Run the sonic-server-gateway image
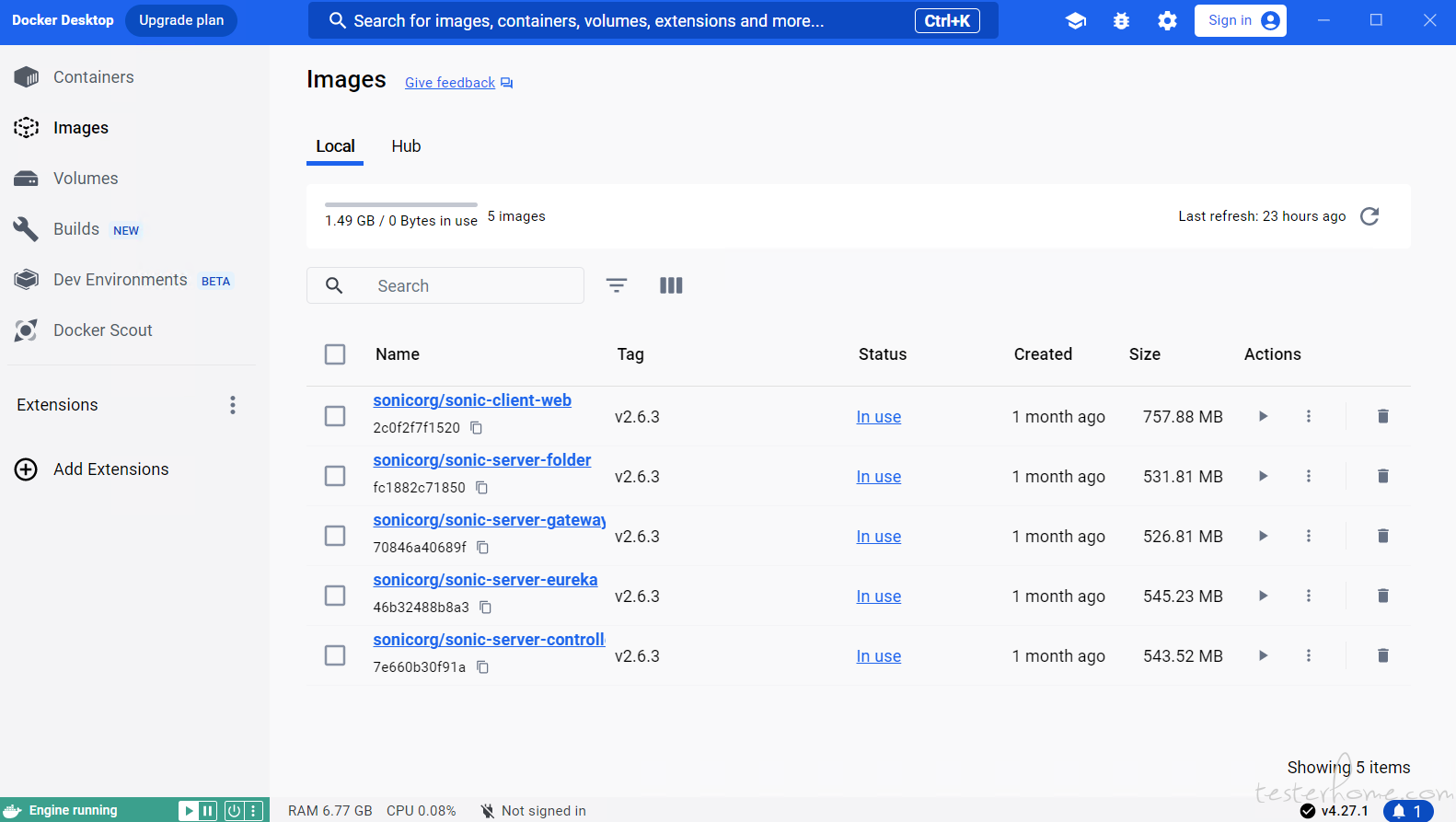1456x822 pixels. point(1264,536)
